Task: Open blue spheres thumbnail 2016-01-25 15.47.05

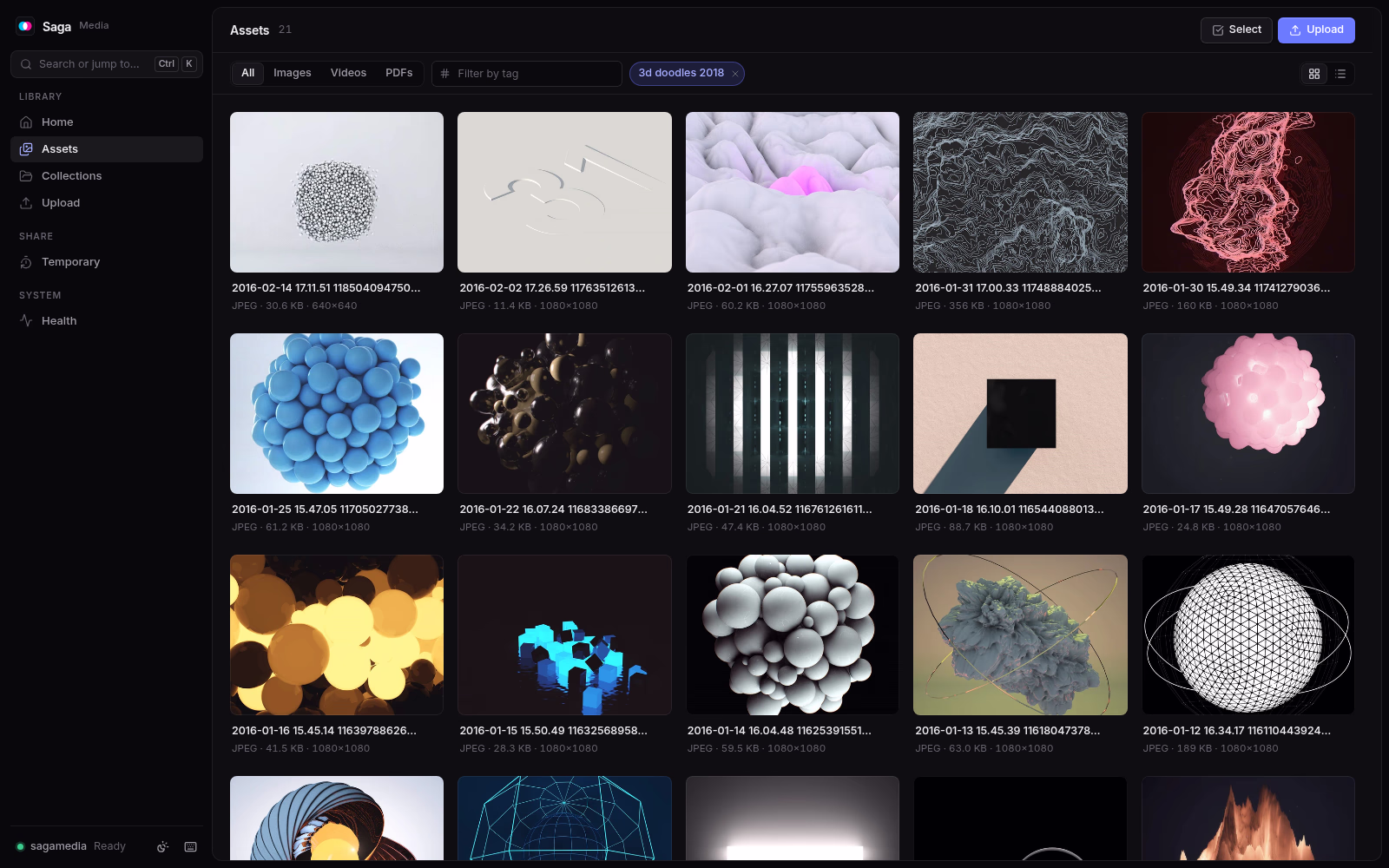Action: click(337, 413)
